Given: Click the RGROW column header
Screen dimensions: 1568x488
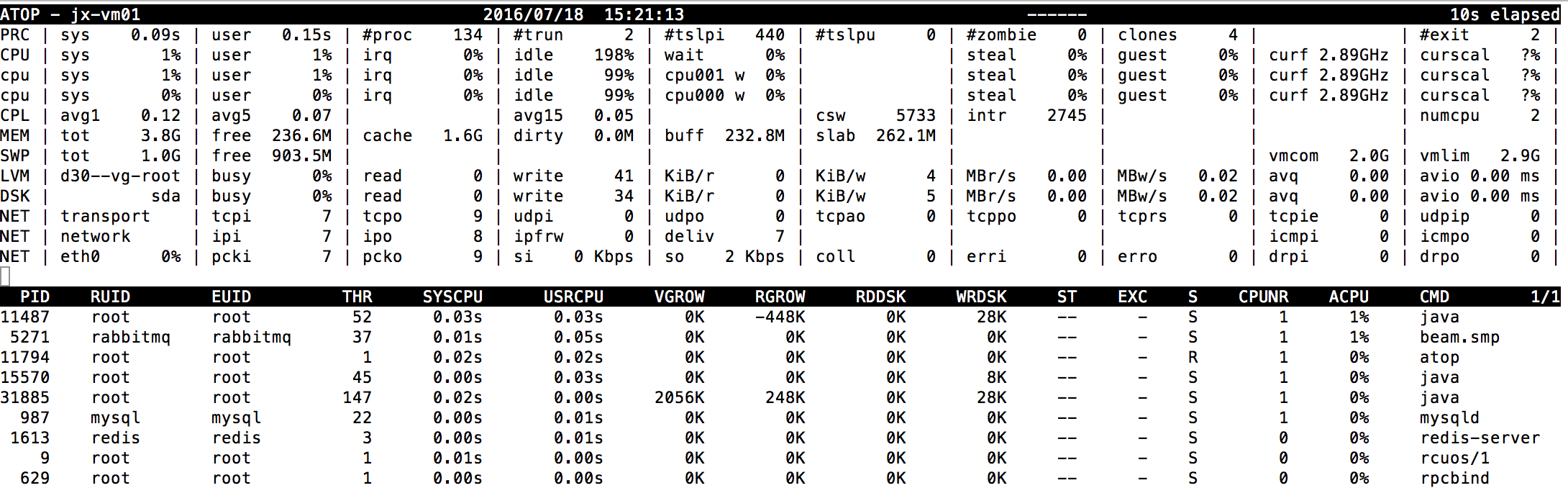Looking at the screenshot, I should pos(780,297).
